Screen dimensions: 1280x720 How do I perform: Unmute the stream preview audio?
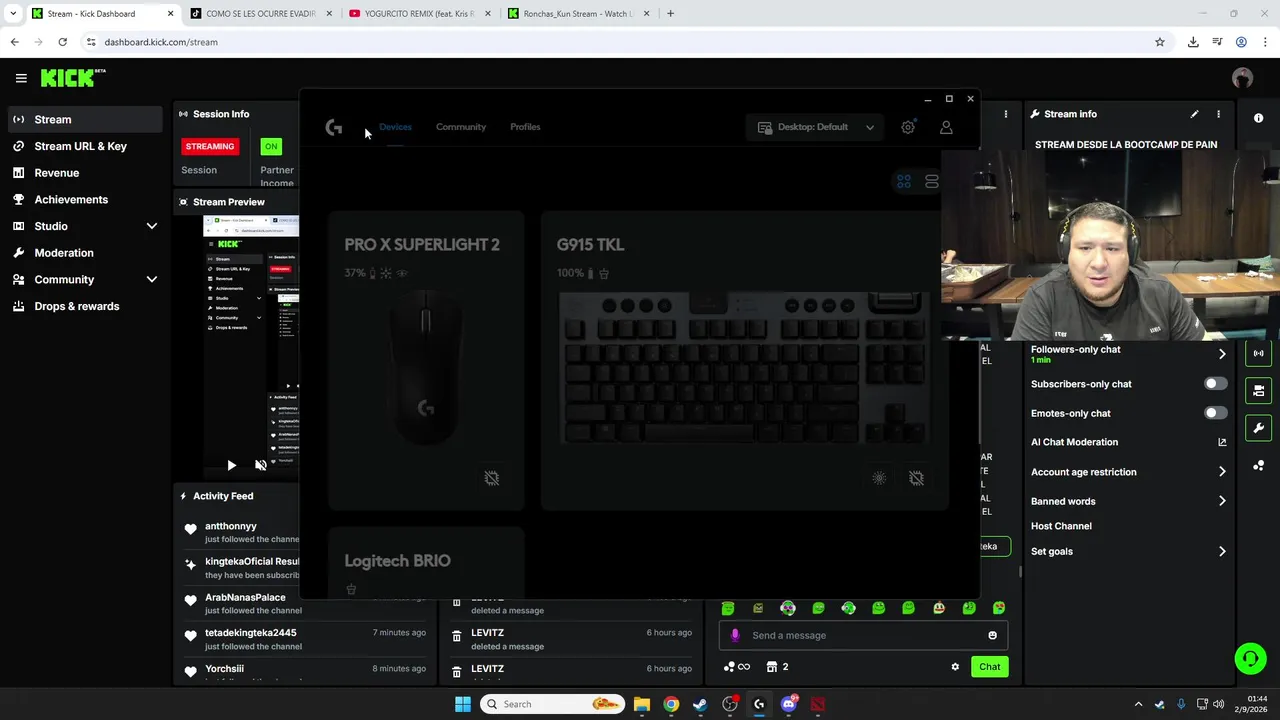tap(261, 465)
